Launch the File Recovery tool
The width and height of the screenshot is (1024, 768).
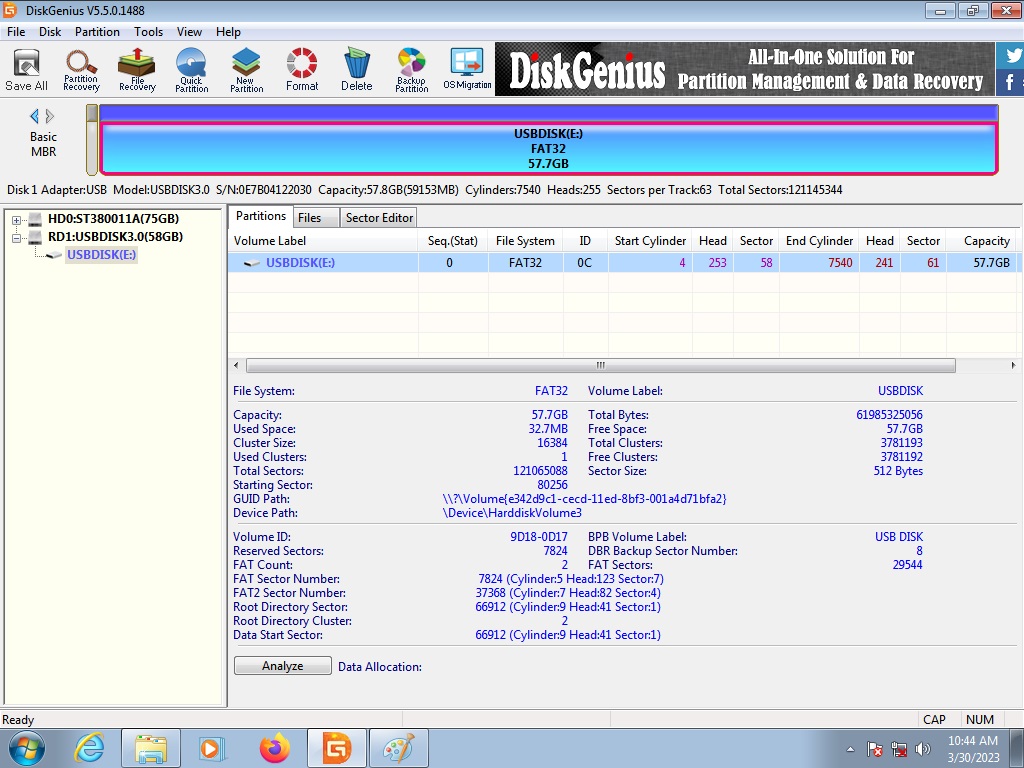coord(137,69)
